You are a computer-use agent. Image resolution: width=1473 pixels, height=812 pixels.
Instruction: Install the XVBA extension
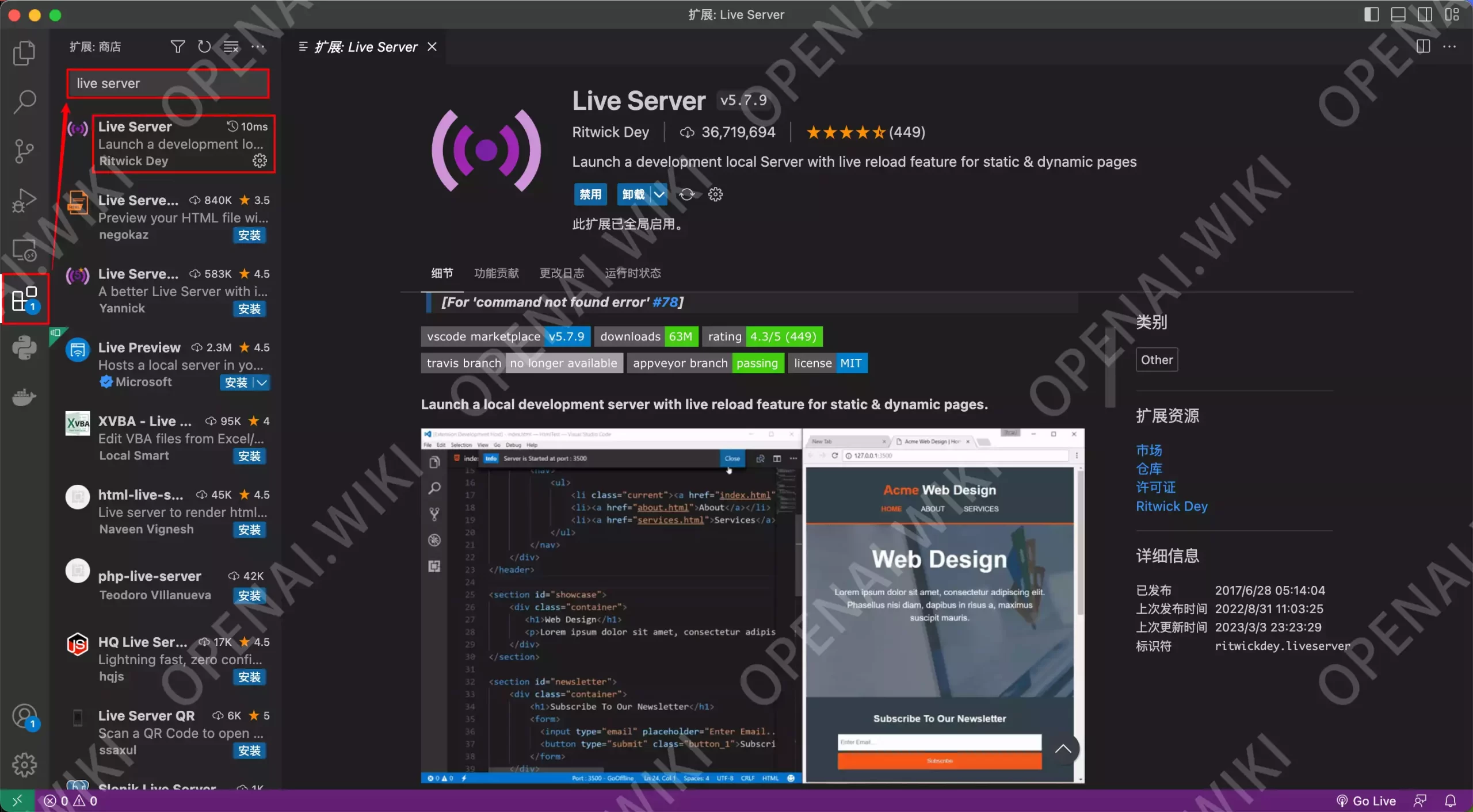[249, 456]
